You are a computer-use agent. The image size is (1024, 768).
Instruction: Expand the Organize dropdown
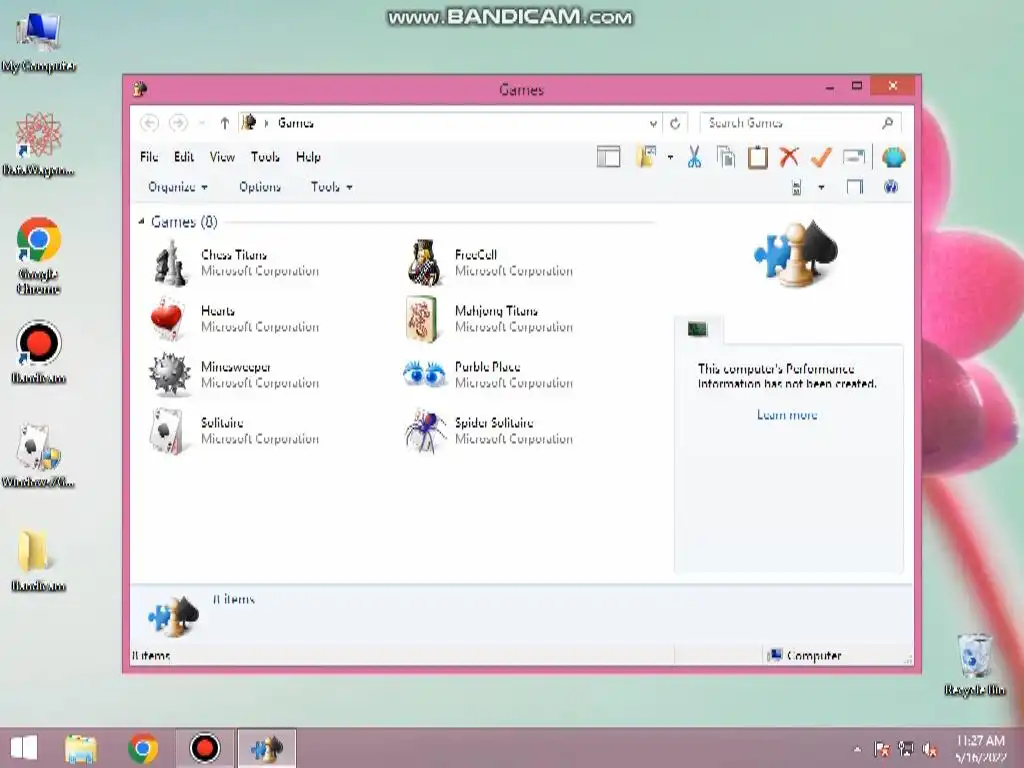[178, 187]
